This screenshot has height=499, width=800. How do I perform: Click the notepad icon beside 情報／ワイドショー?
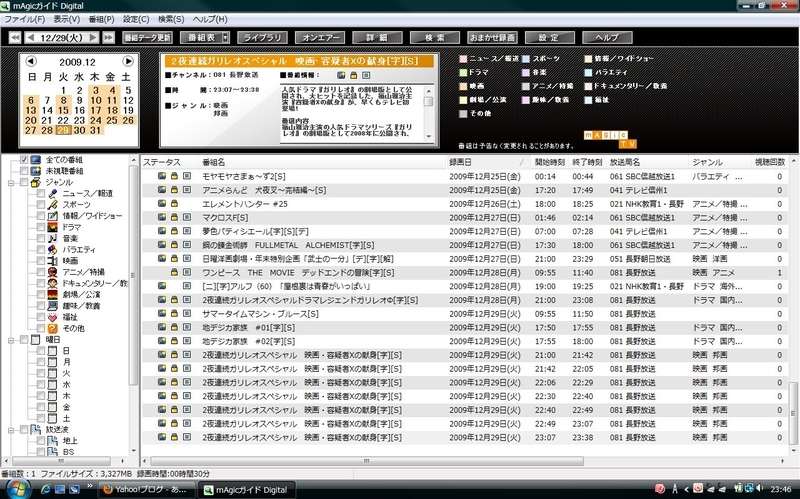[x=53, y=216]
